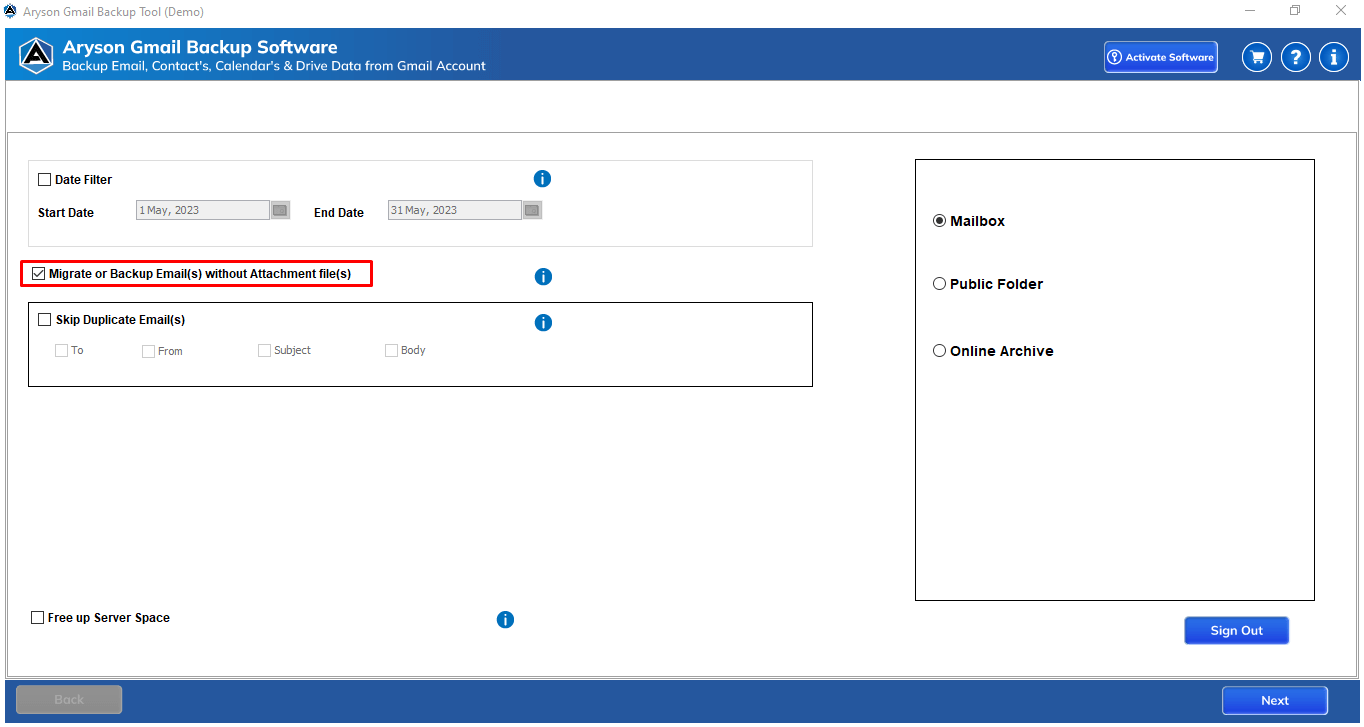Click info icon beside Date Filter
This screenshot has height=727, width=1364.
[542, 179]
